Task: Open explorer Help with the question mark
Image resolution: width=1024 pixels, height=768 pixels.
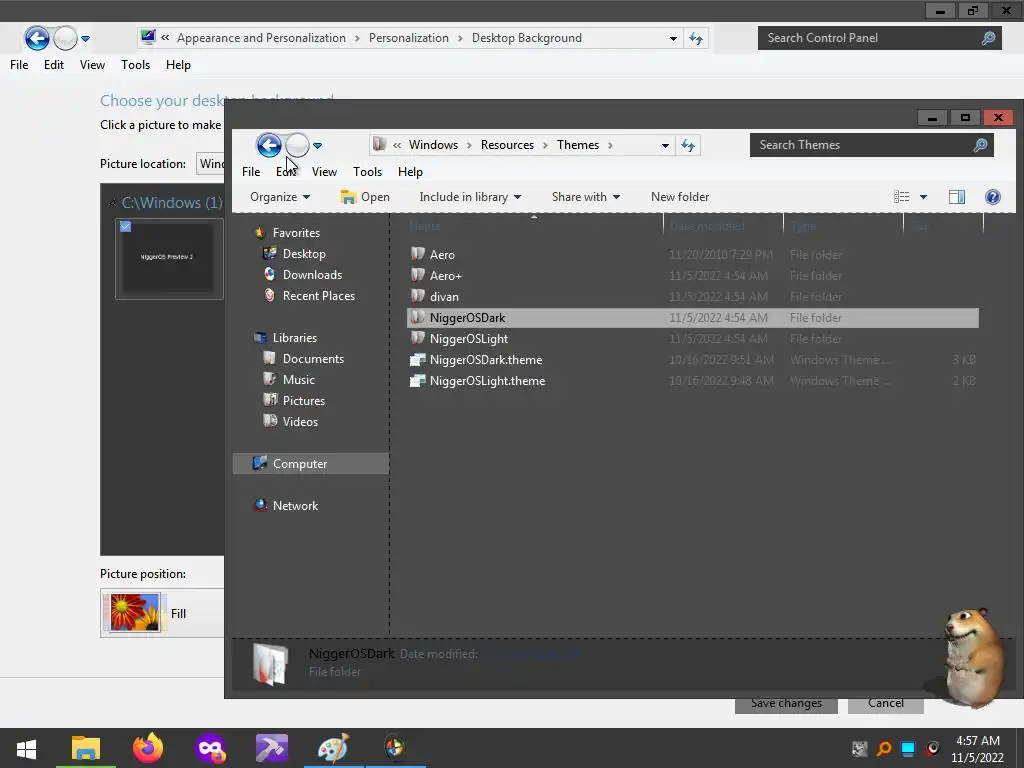Action: [x=993, y=197]
